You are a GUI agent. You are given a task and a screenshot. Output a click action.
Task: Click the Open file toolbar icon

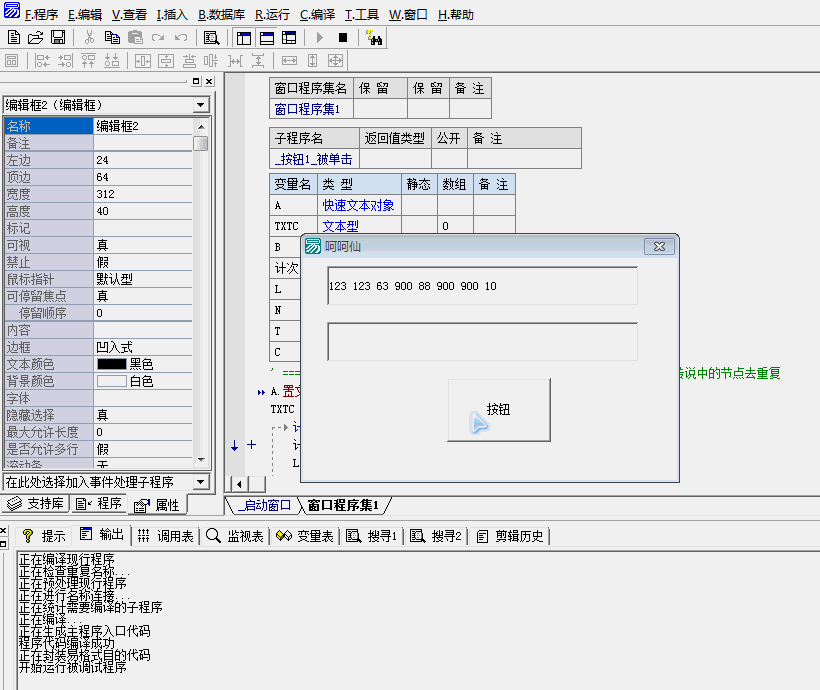click(x=36, y=38)
